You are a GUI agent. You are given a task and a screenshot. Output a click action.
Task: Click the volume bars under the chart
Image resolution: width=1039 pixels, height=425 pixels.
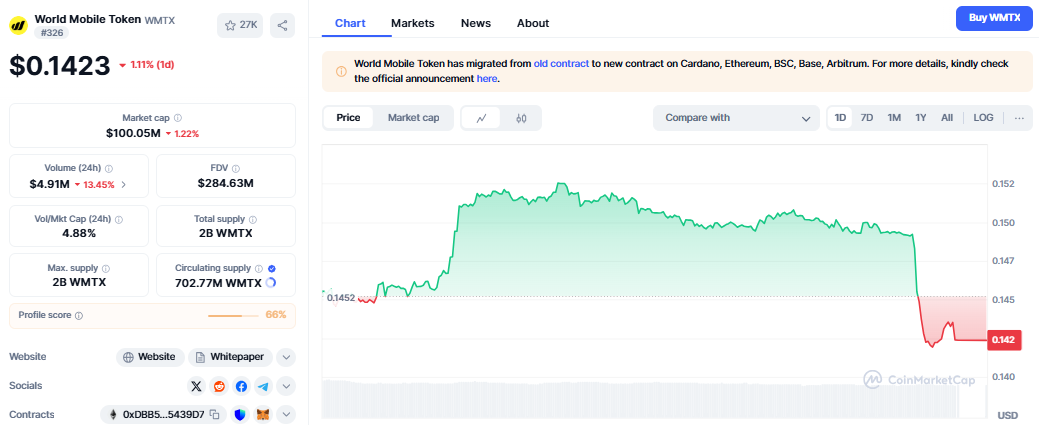pyautogui.click(x=640, y=399)
